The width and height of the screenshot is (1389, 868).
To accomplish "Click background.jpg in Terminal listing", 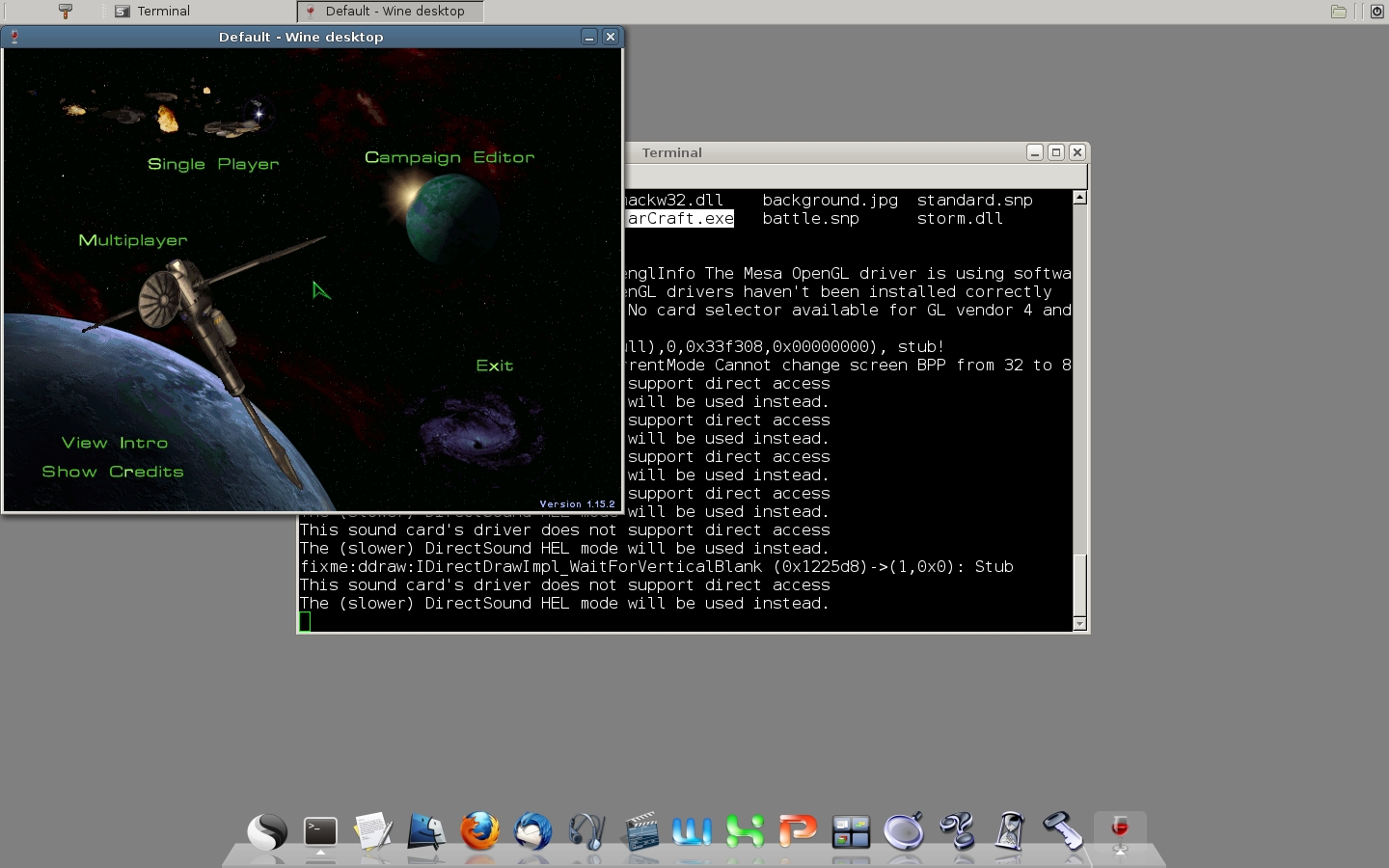I will 831,201.
